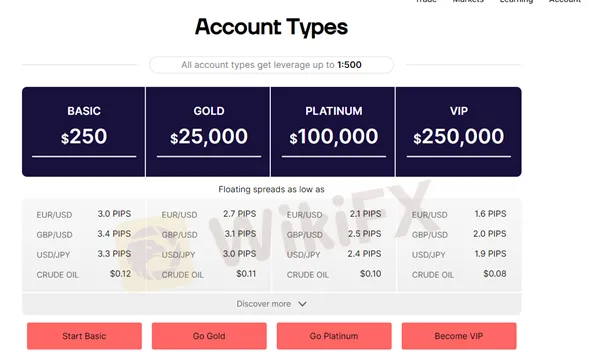Click the Go Gold button

click(209, 336)
